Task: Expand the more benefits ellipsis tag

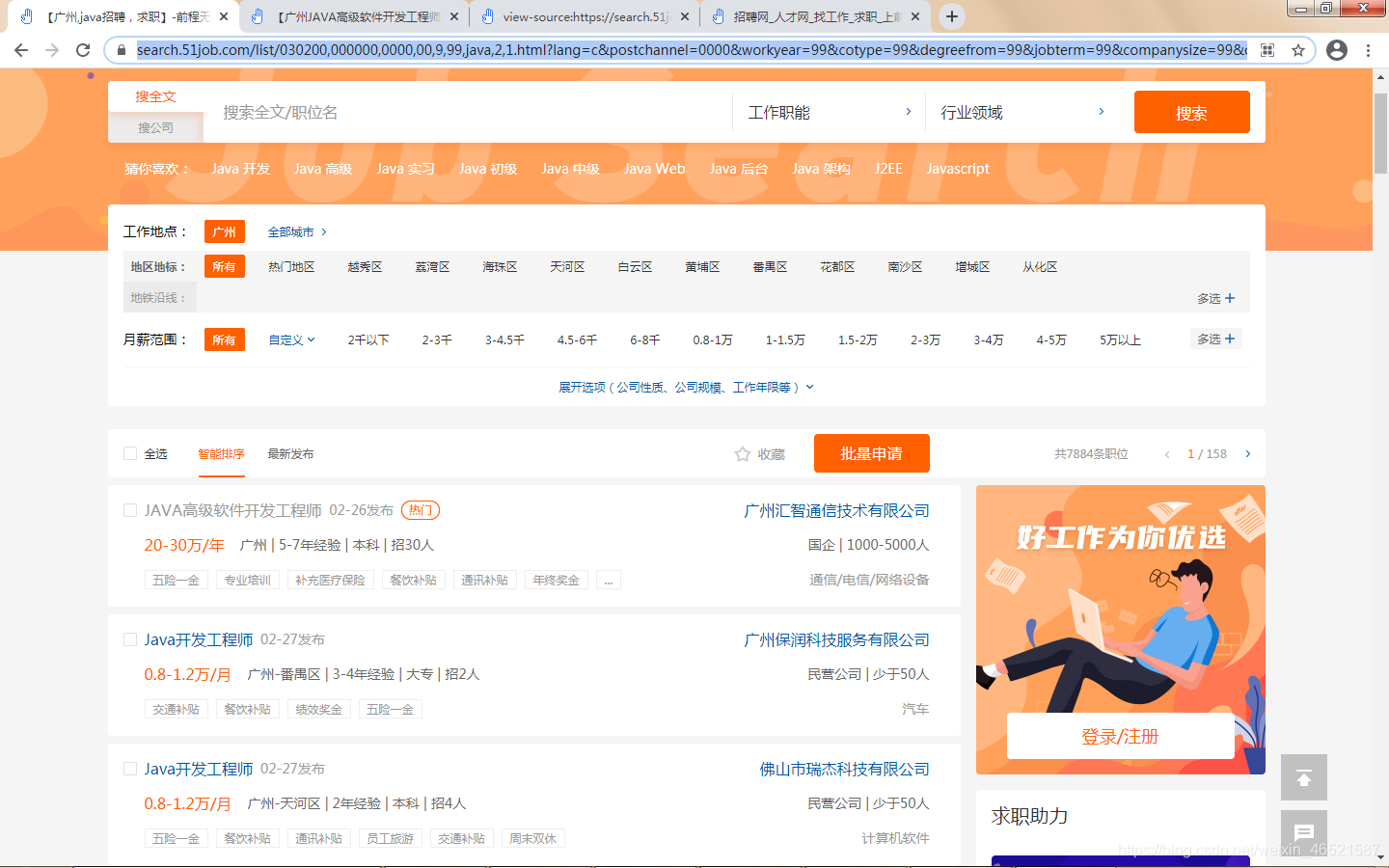Action: tap(609, 581)
